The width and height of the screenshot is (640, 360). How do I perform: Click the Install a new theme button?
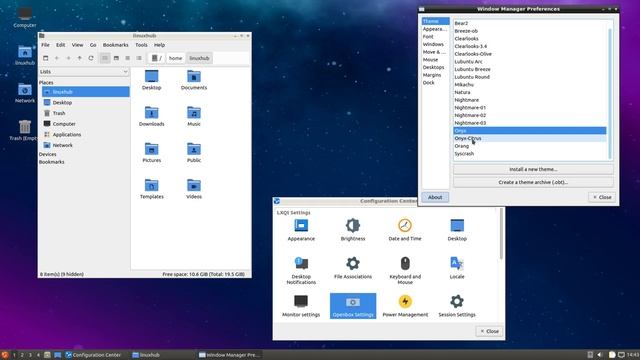(533, 169)
